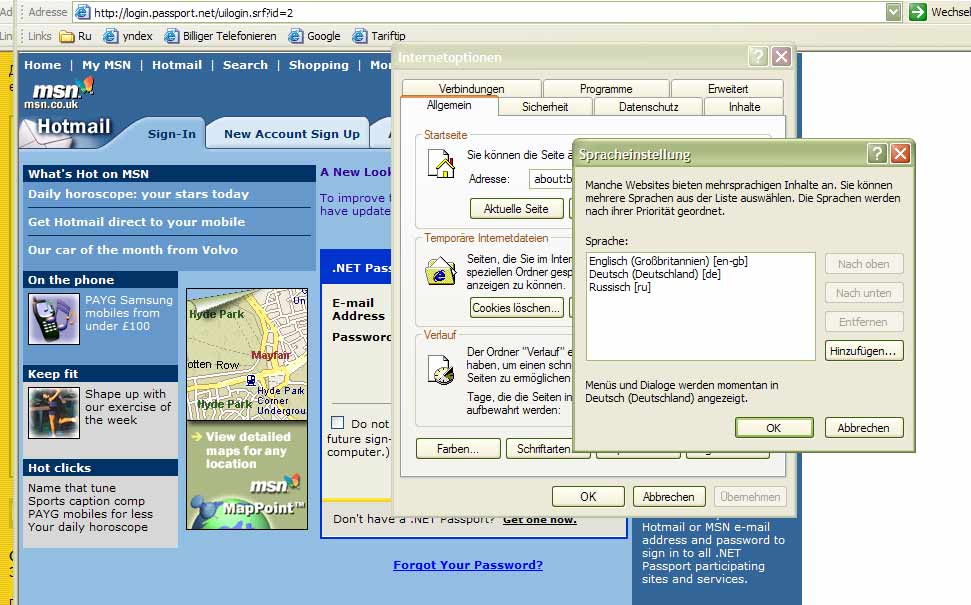Select the Sign-In tab on Hotmail
971x605 pixels.
[172, 134]
